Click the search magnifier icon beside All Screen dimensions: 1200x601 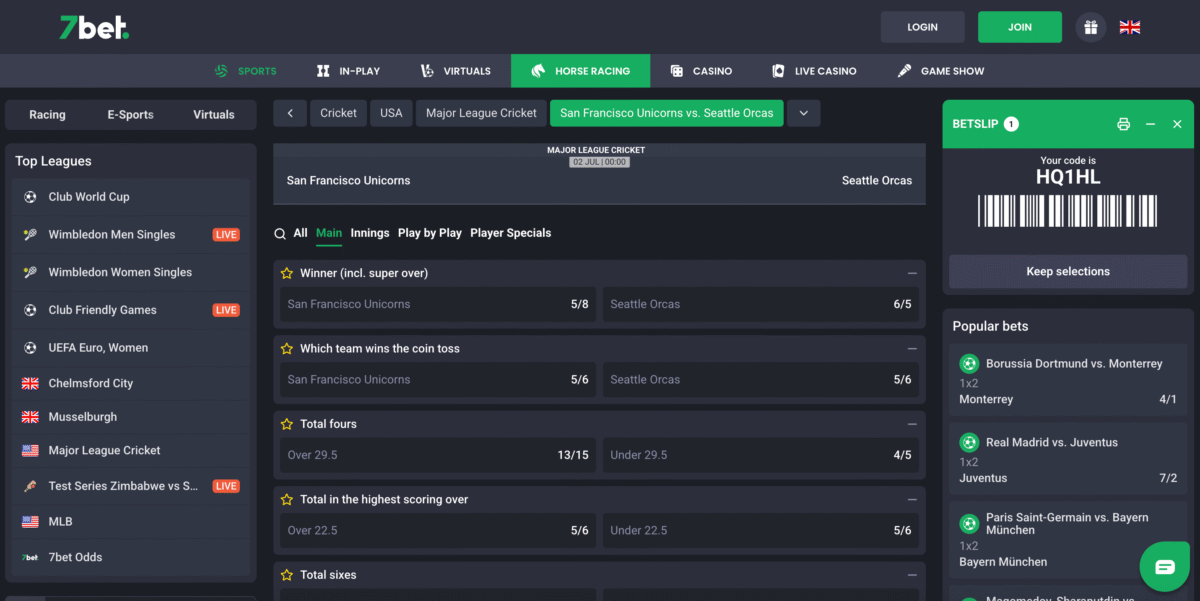(x=281, y=233)
